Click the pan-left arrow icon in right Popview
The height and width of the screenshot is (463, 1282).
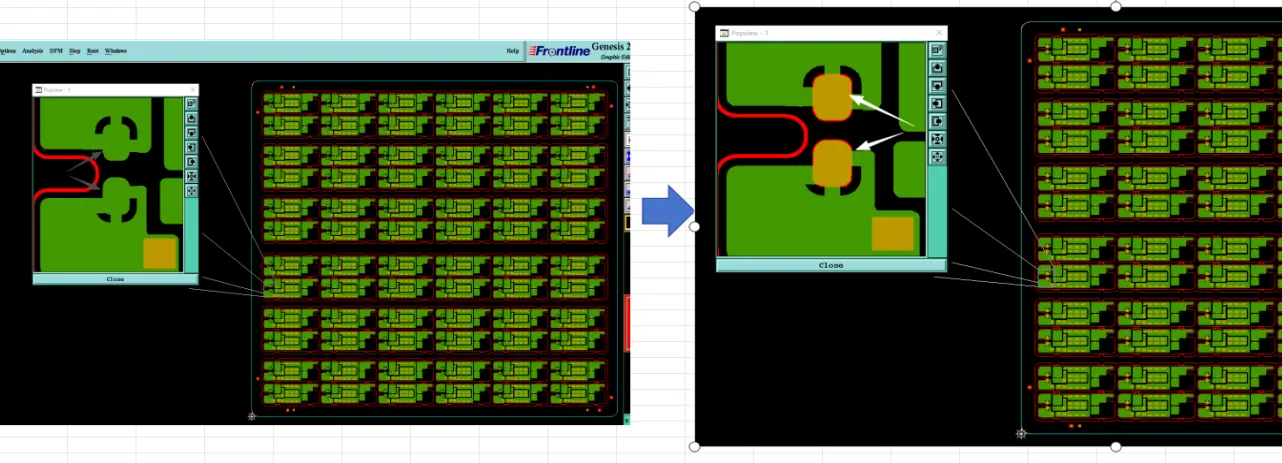point(937,103)
